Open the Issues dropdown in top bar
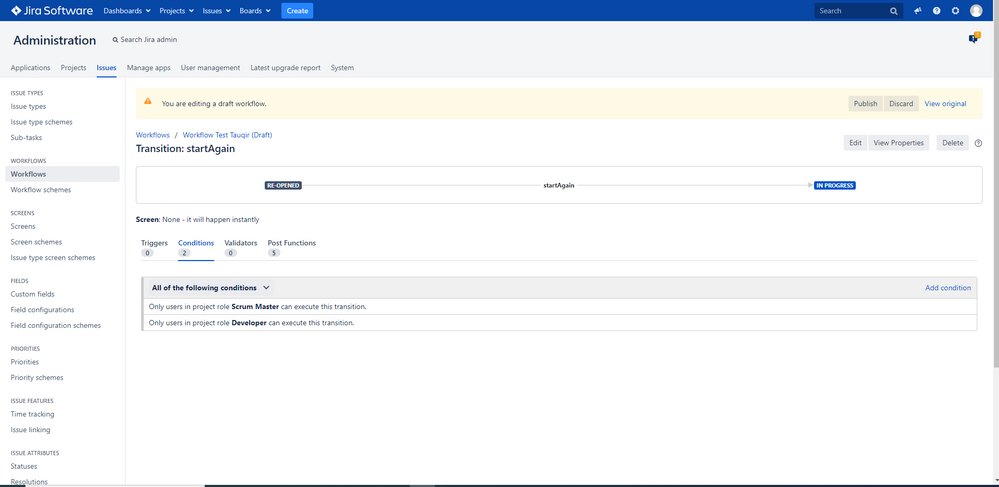Viewport: 999px width, 487px height. [216, 11]
